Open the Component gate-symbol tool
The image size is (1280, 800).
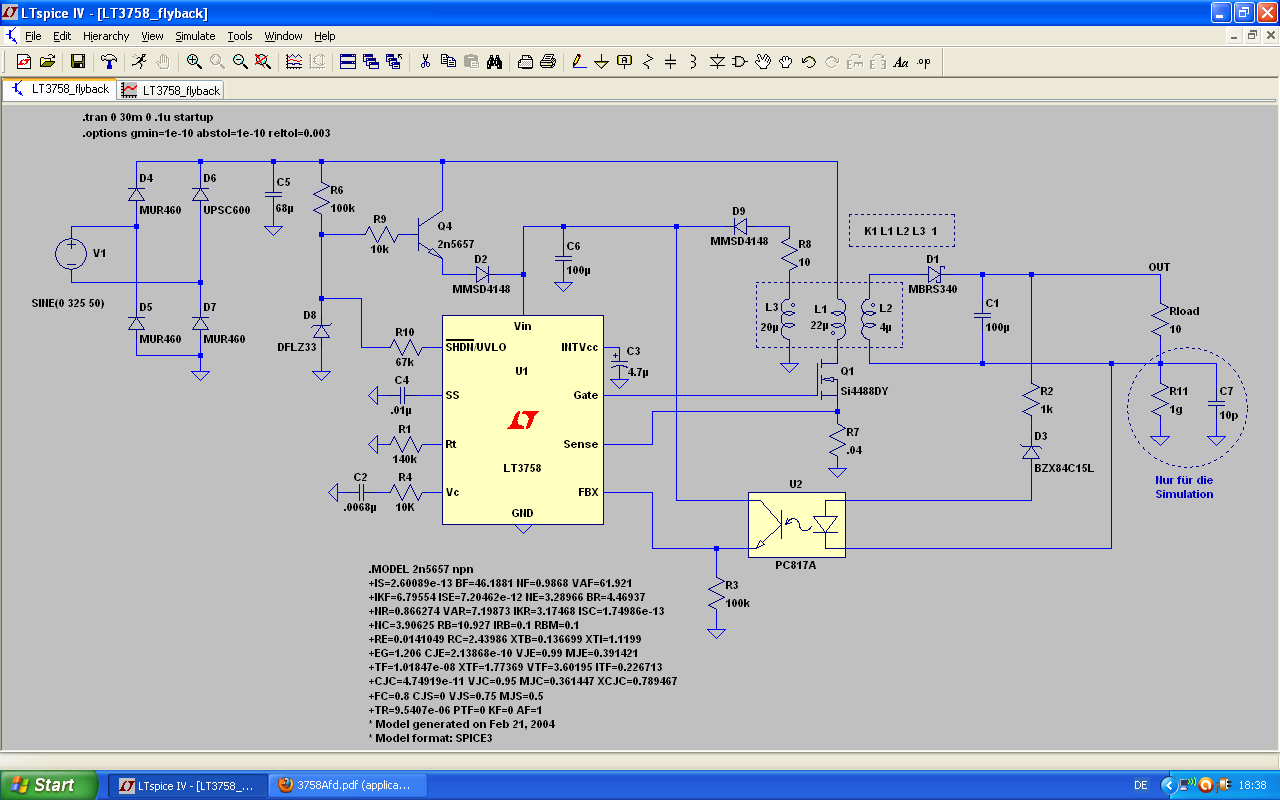(x=740, y=61)
